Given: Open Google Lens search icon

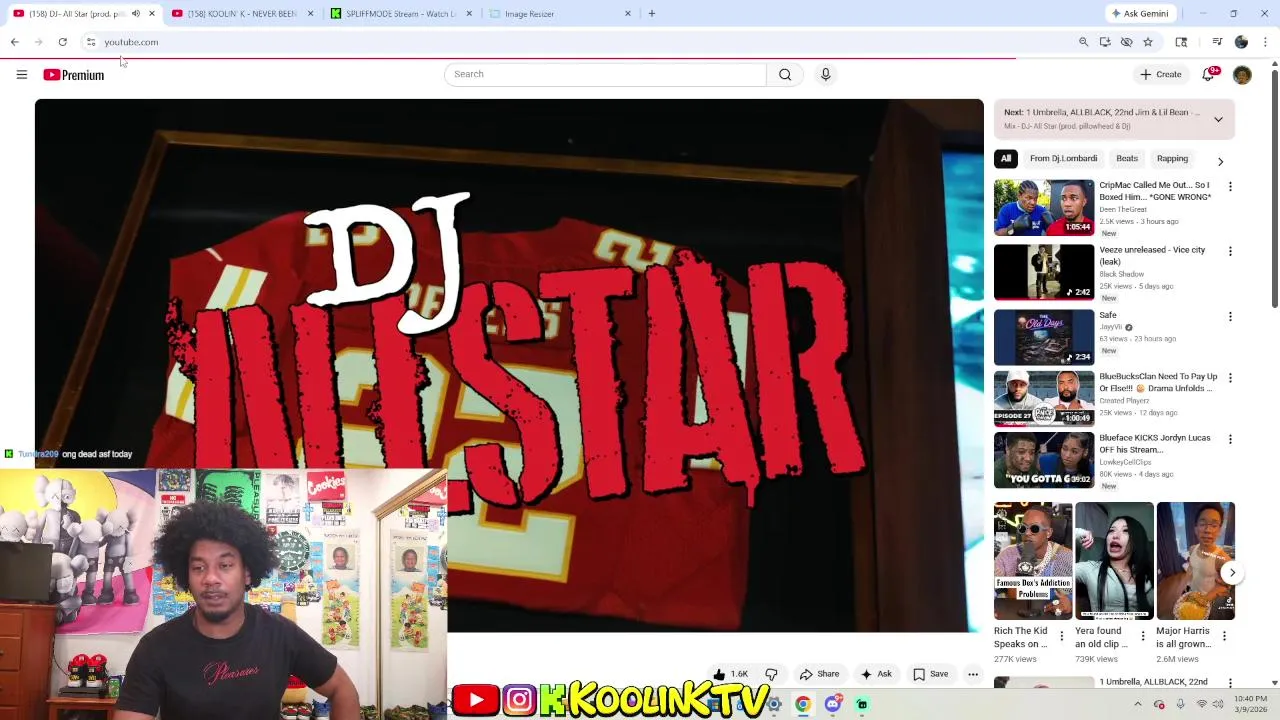Looking at the screenshot, I should coord(1181,42).
